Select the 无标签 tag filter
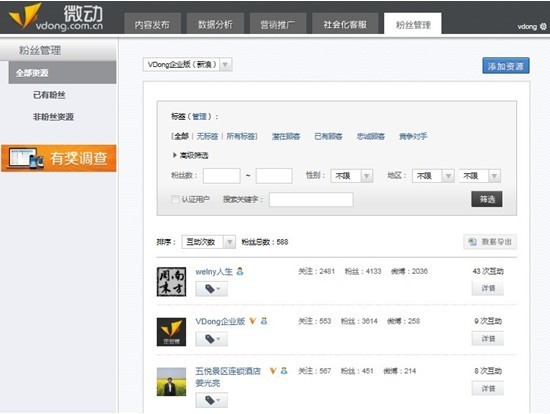Image resolution: width=550 pixels, height=414 pixels. 207,136
